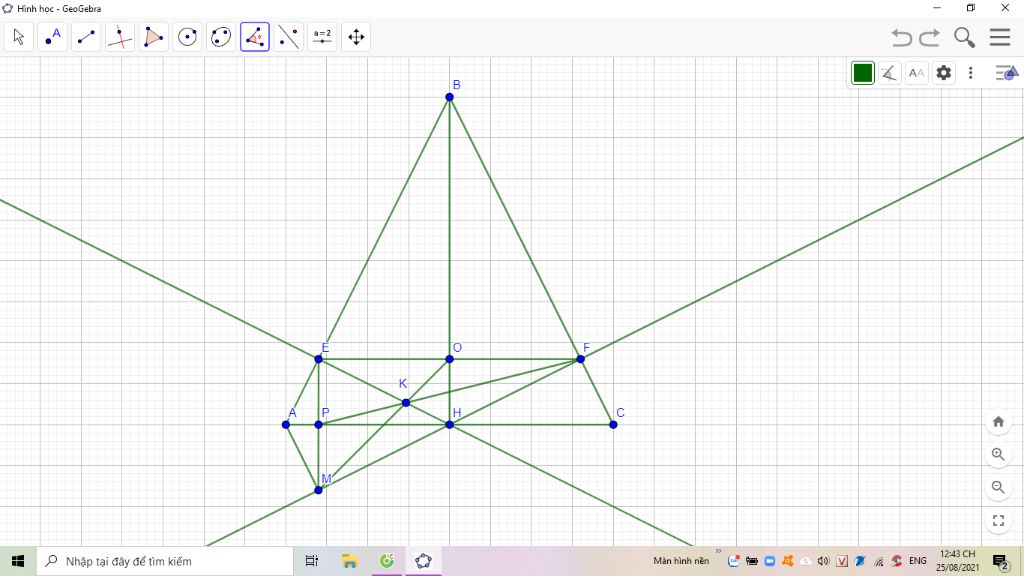
Task: Select point P near point A
Action: (x=319, y=424)
